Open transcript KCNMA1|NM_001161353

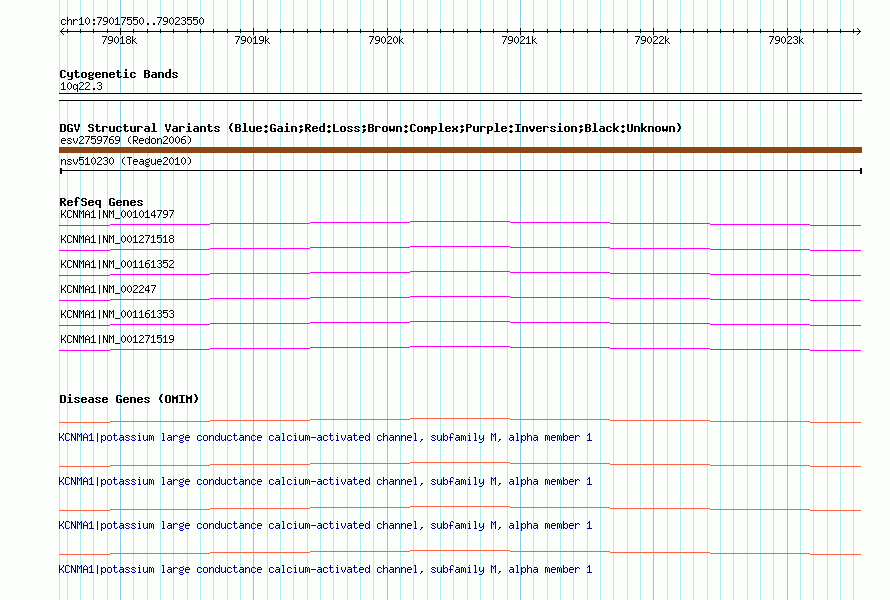(x=117, y=314)
